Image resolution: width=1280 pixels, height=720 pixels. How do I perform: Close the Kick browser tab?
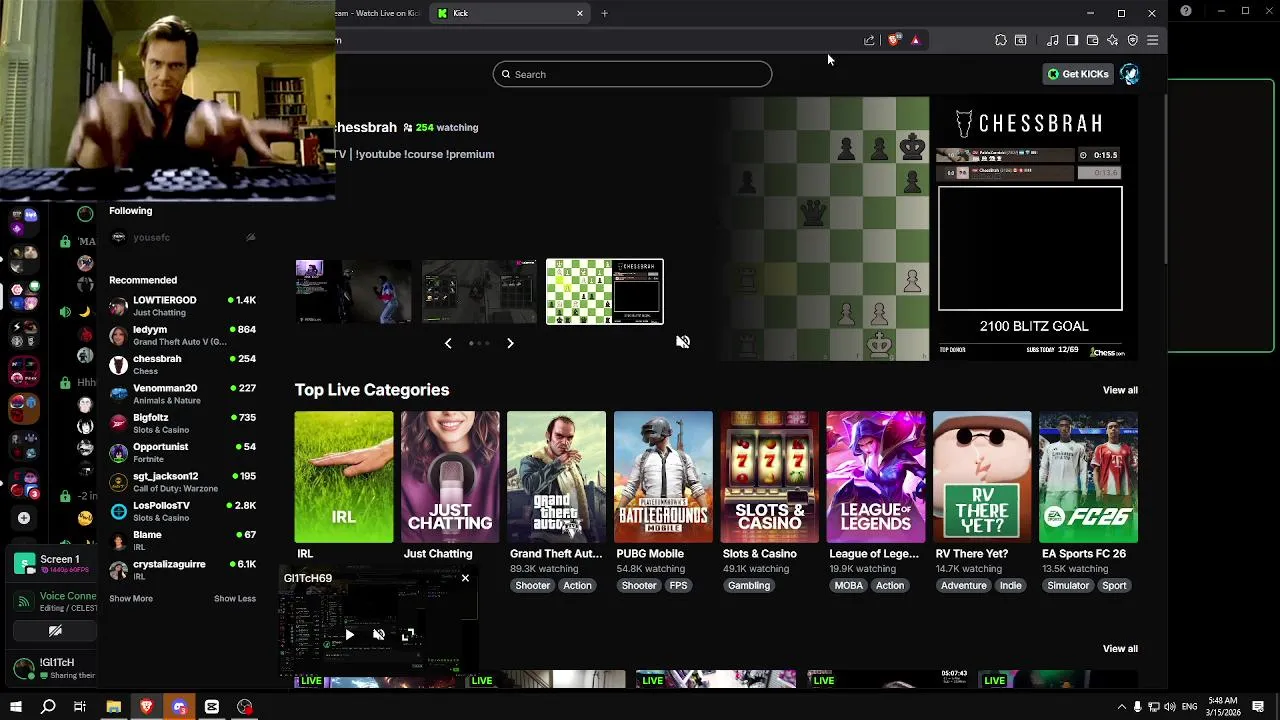(x=580, y=13)
